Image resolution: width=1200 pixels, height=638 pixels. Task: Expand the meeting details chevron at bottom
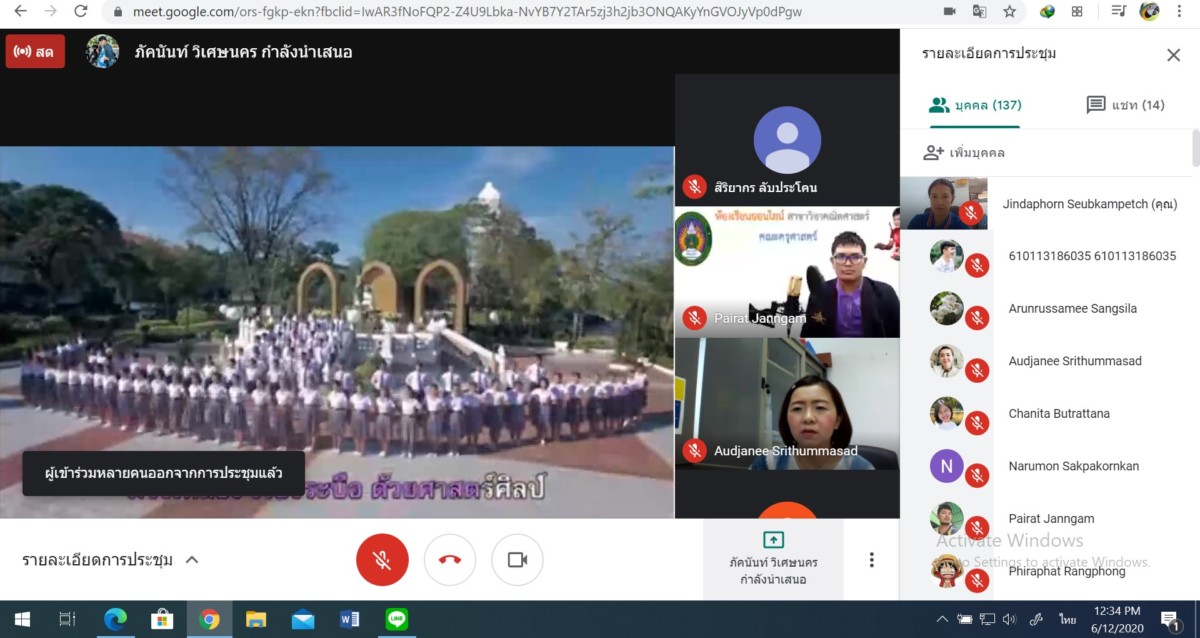[192, 560]
